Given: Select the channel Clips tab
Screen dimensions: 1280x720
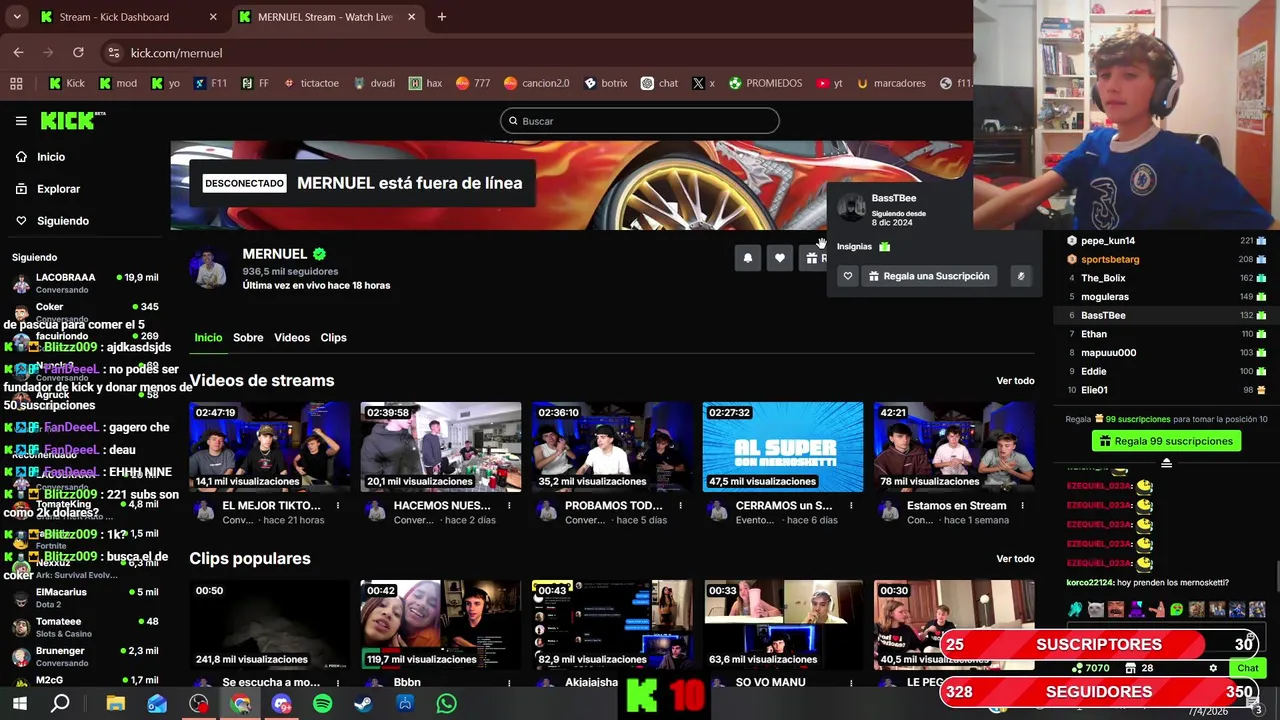Looking at the screenshot, I should click(333, 338).
